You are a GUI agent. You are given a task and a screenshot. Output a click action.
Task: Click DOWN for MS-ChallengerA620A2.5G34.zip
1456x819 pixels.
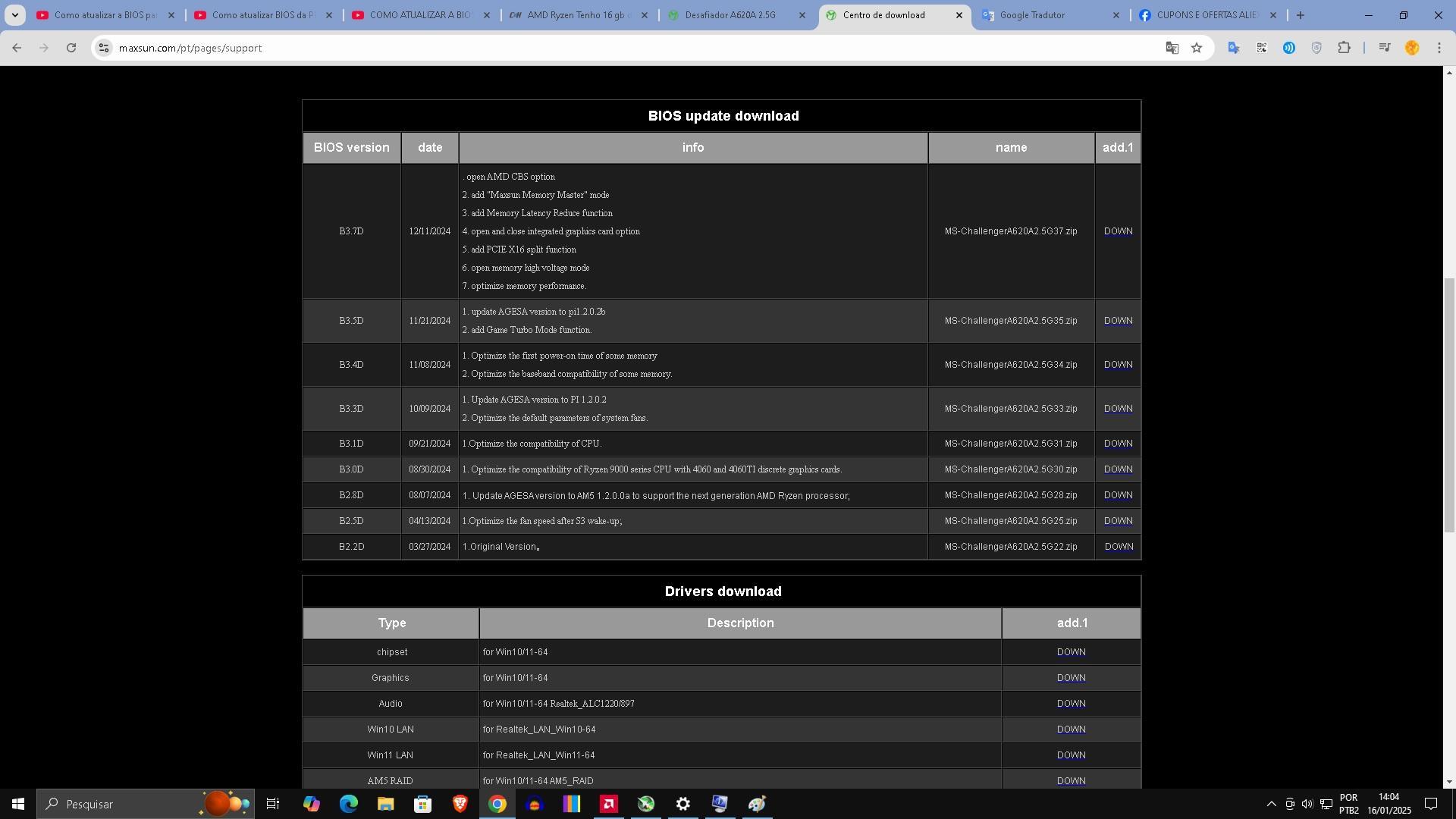[x=1118, y=365]
